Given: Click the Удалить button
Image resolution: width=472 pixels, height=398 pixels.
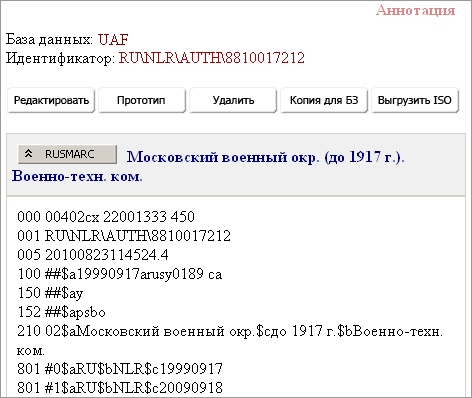Looking at the screenshot, I should 233,100.
